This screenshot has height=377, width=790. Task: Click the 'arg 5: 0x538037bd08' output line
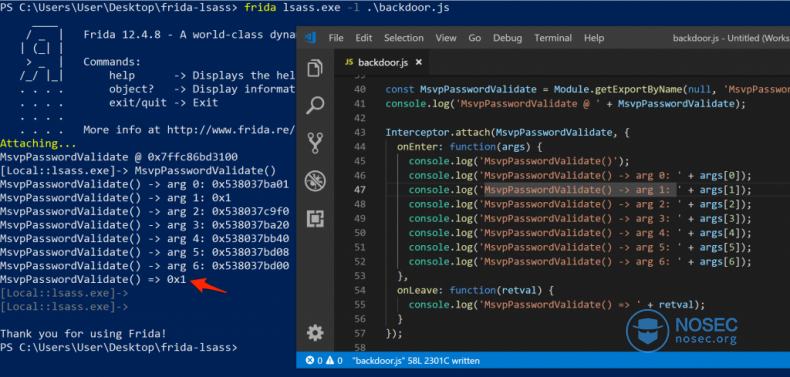145,252
